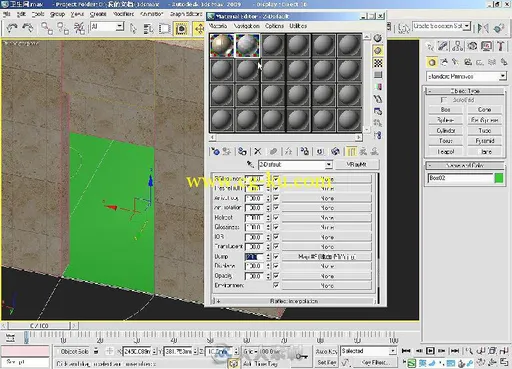The height and width of the screenshot is (369, 512).
Task: Open the Material/Map Navigator icon
Action: coord(378,135)
